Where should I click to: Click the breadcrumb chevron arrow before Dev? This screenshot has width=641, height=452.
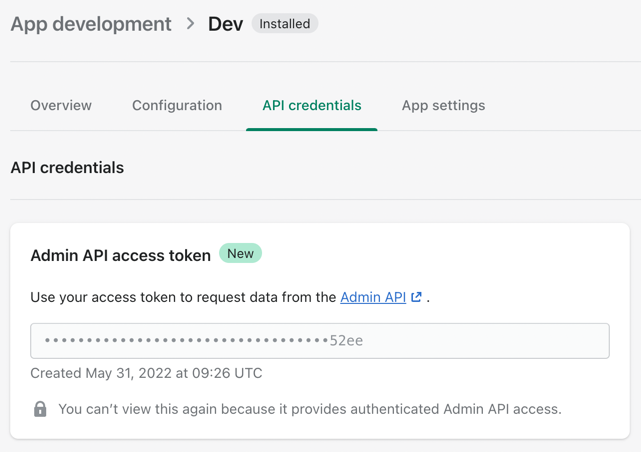pyautogui.click(x=190, y=23)
